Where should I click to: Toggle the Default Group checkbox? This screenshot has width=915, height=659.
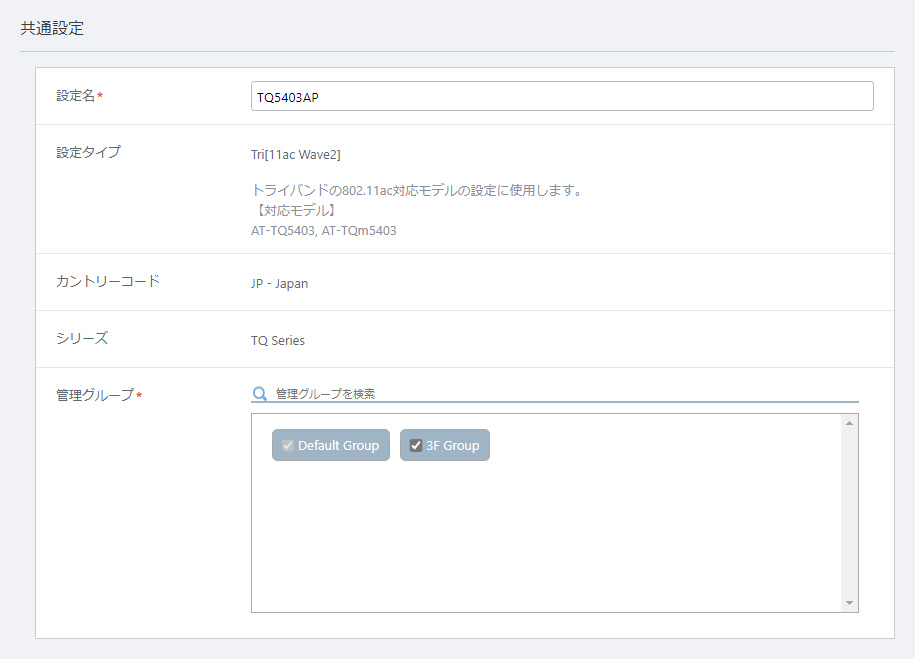(x=288, y=445)
